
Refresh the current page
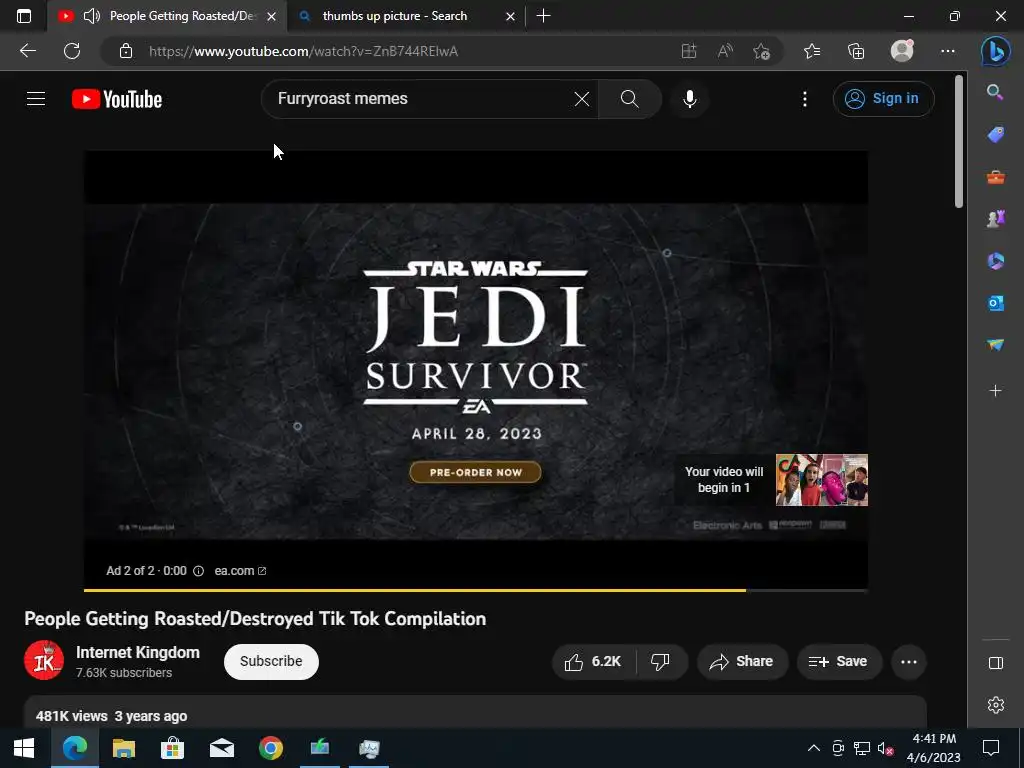point(72,51)
